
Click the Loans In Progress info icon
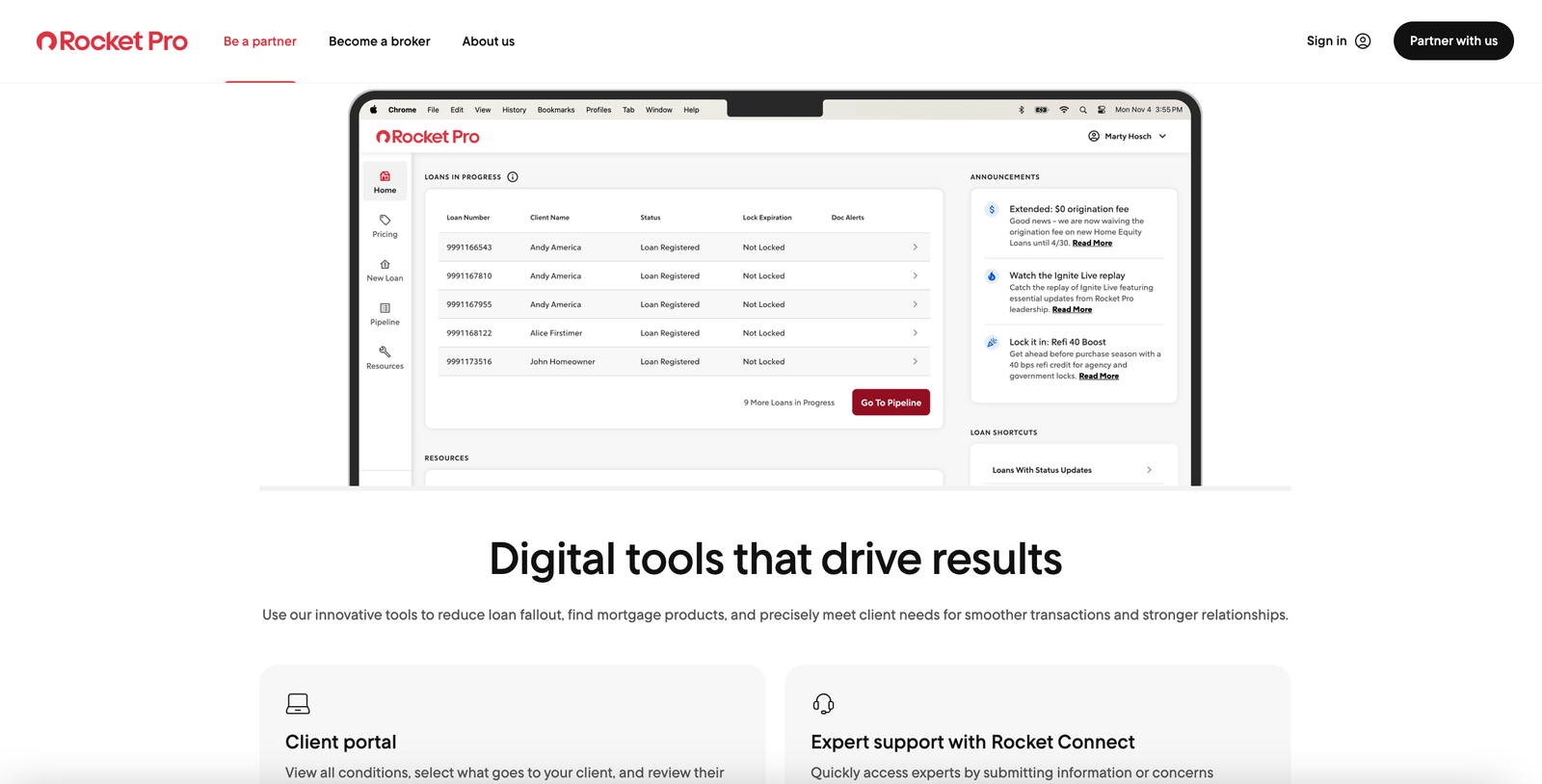[x=513, y=177]
